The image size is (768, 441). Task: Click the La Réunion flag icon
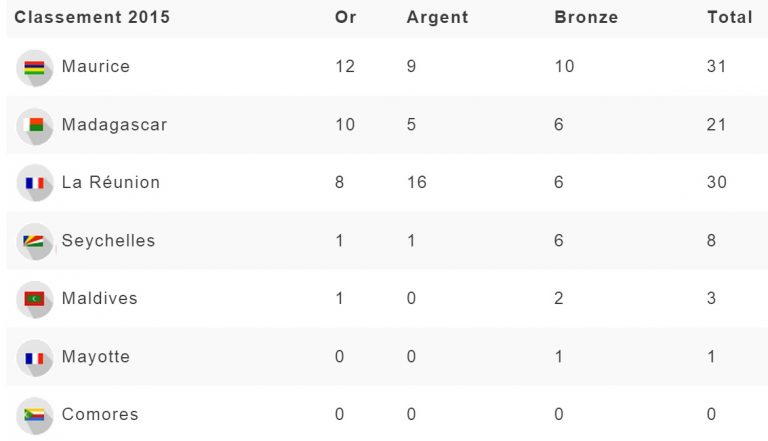click(35, 184)
